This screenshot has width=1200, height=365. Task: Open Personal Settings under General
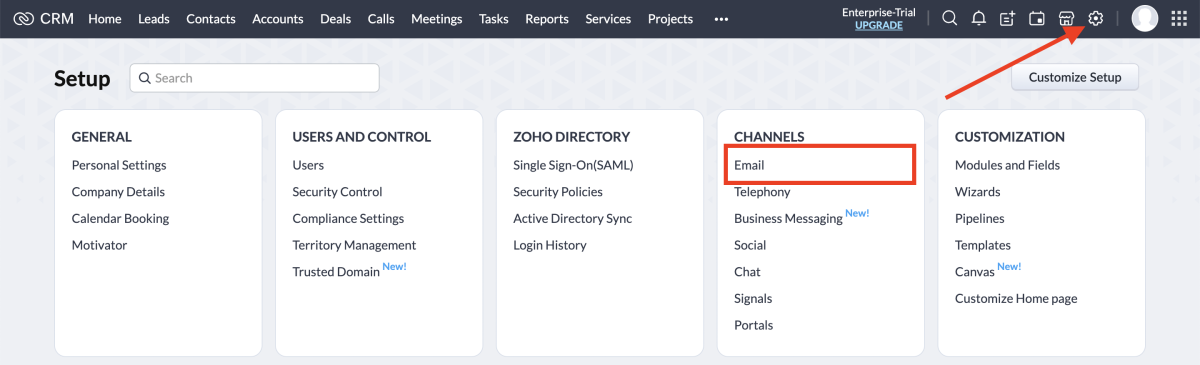pos(119,165)
